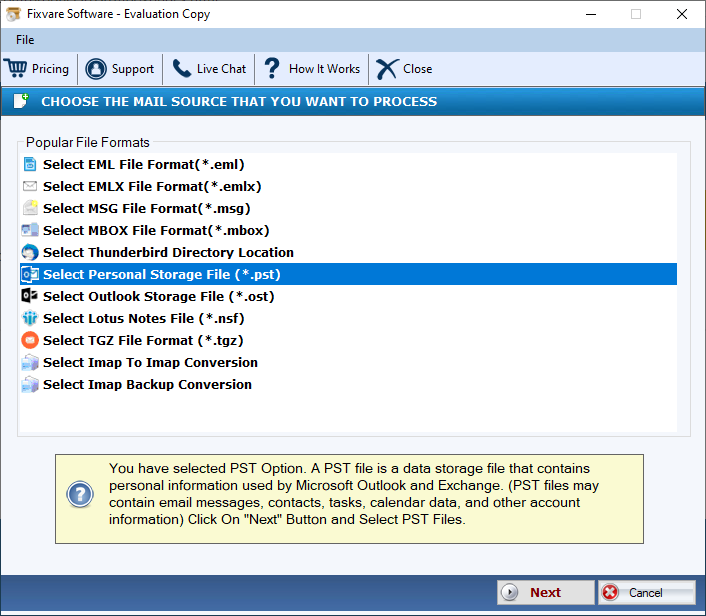The height and width of the screenshot is (616, 706).
Task: Click the How It Works question mark icon
Action: pos(271,69)
